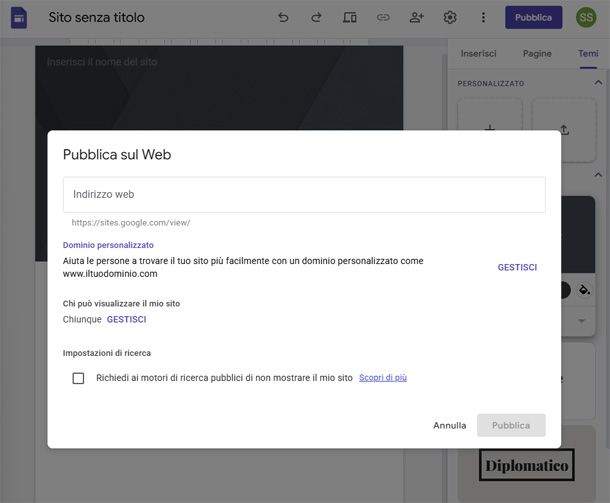Click GESTISCI next to Chiunque
The width and height of the screenshot is (610, 503).
pos(126,319)
